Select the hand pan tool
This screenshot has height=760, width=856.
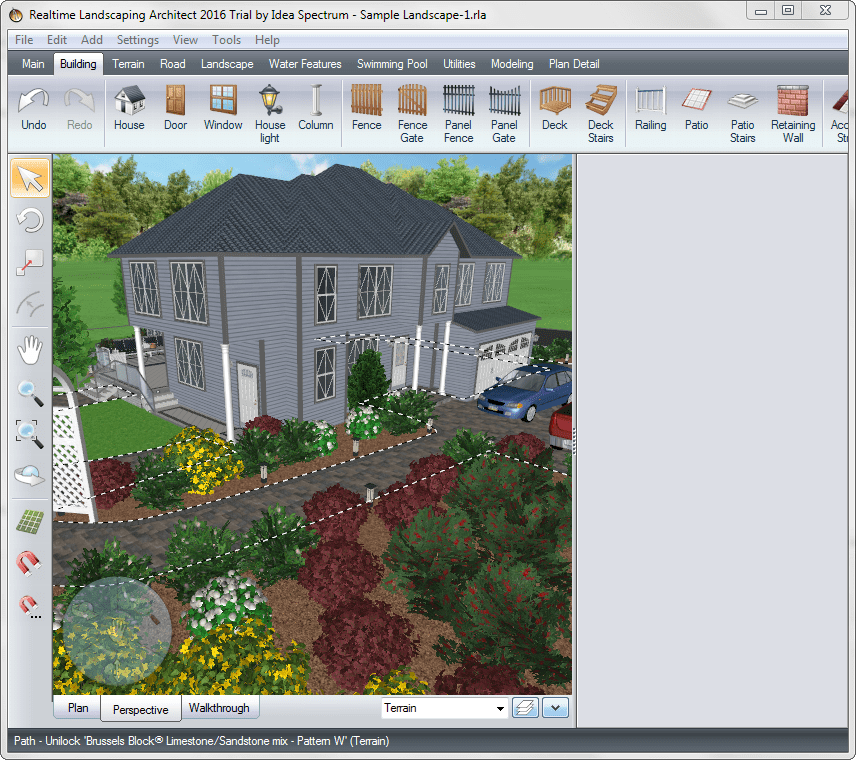pos(30,350)
